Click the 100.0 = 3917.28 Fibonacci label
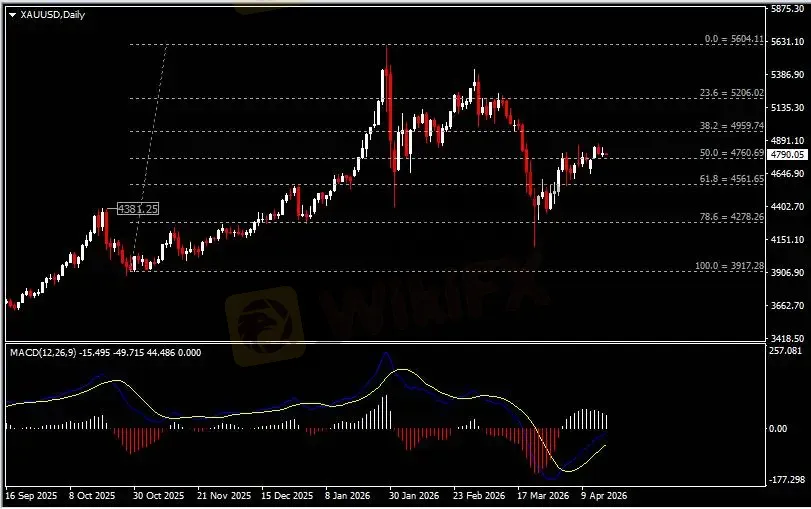Viewport: 811px width, 509px height. pyautogui.click(x=729, y=266)
